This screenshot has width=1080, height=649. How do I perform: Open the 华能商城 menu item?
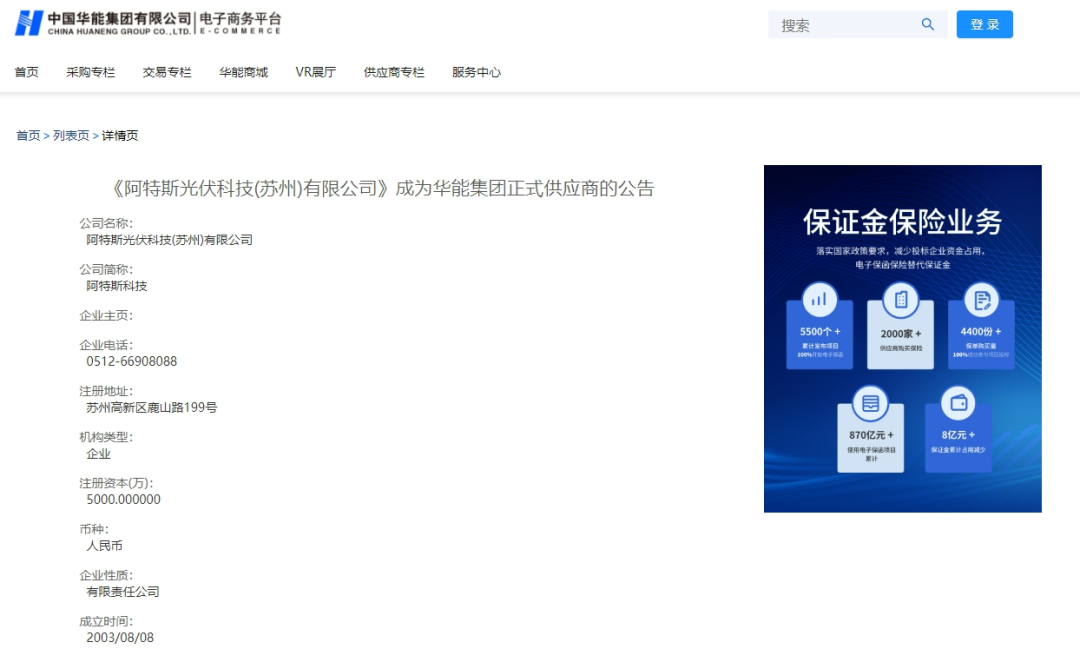click(x=243, y=72)
